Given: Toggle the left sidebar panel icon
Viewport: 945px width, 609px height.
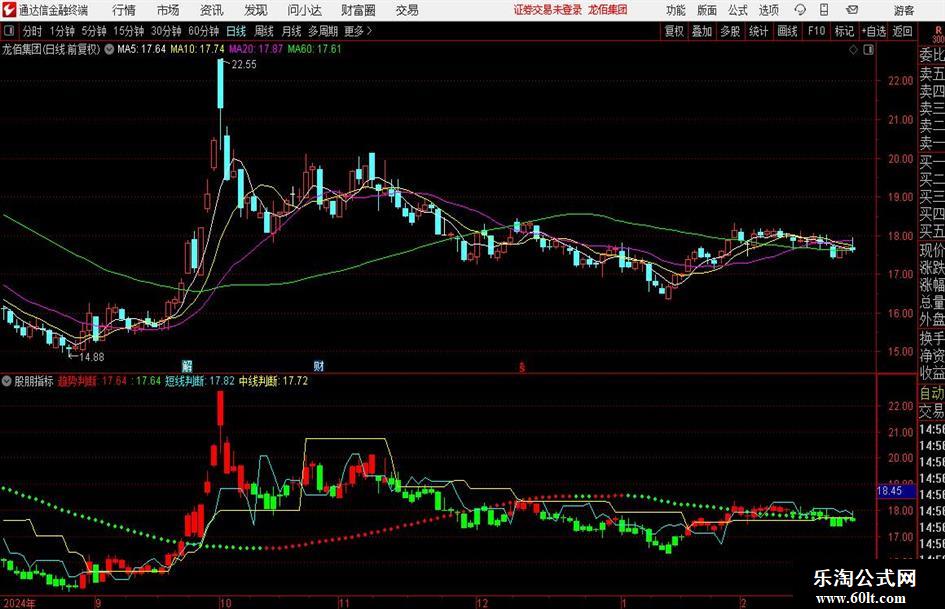Looking at the screenshot, I should tap(9, 31).
